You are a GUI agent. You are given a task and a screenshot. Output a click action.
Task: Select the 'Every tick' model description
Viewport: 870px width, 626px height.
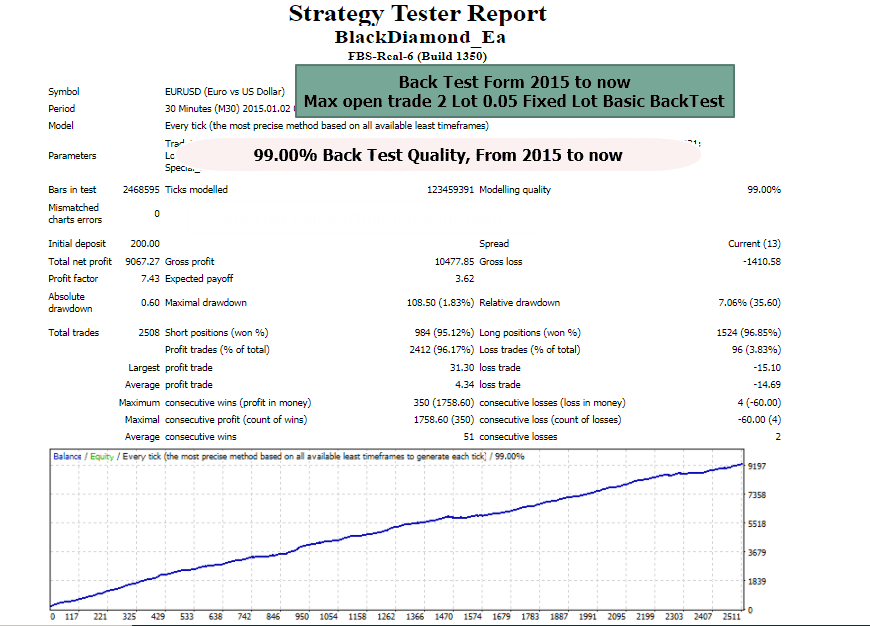pos(326,126)
